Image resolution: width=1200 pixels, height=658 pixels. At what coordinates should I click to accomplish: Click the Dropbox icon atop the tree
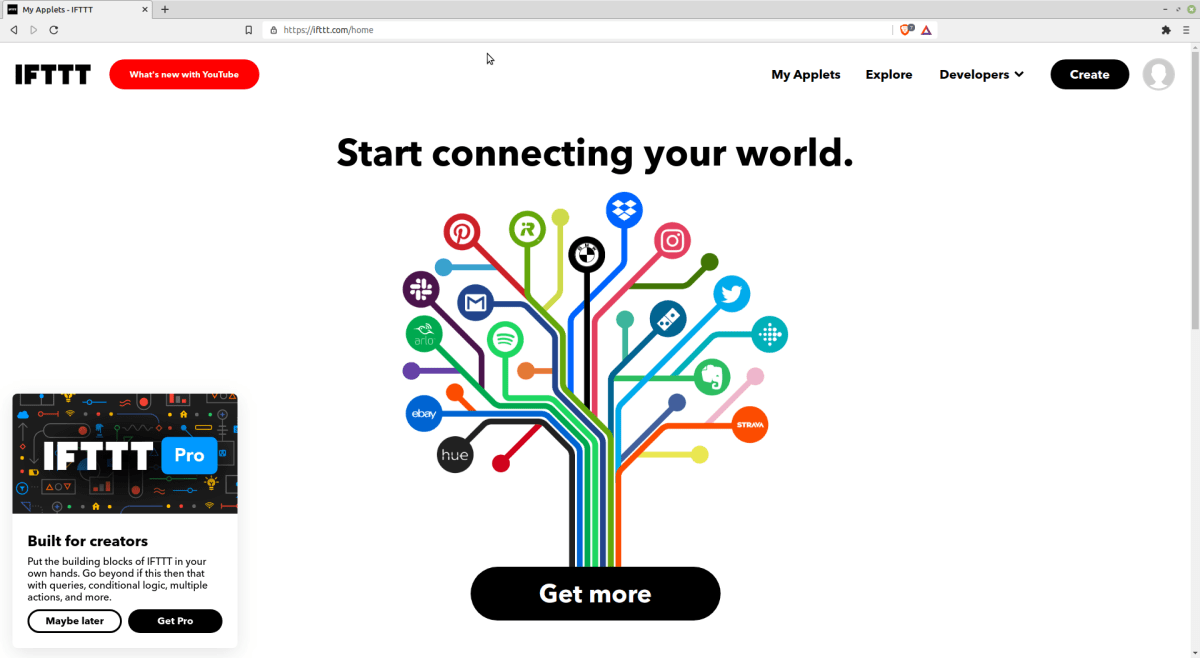point(624,211)
